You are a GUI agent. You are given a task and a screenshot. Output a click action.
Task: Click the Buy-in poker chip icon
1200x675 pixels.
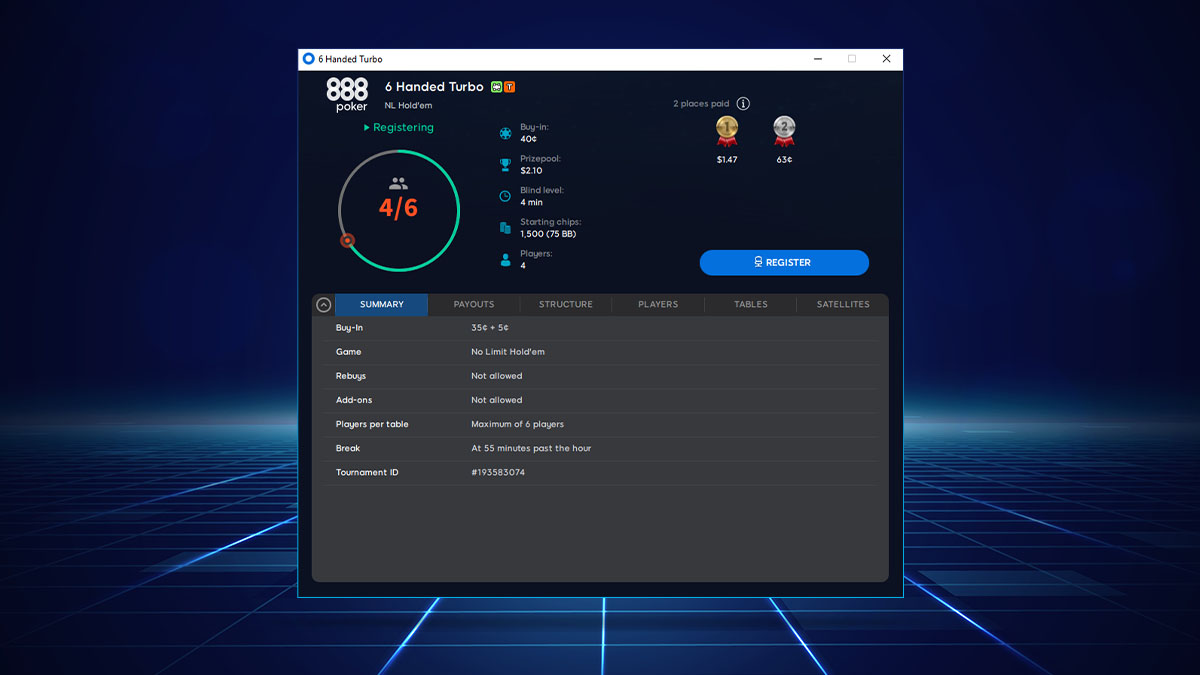[504, 132]
